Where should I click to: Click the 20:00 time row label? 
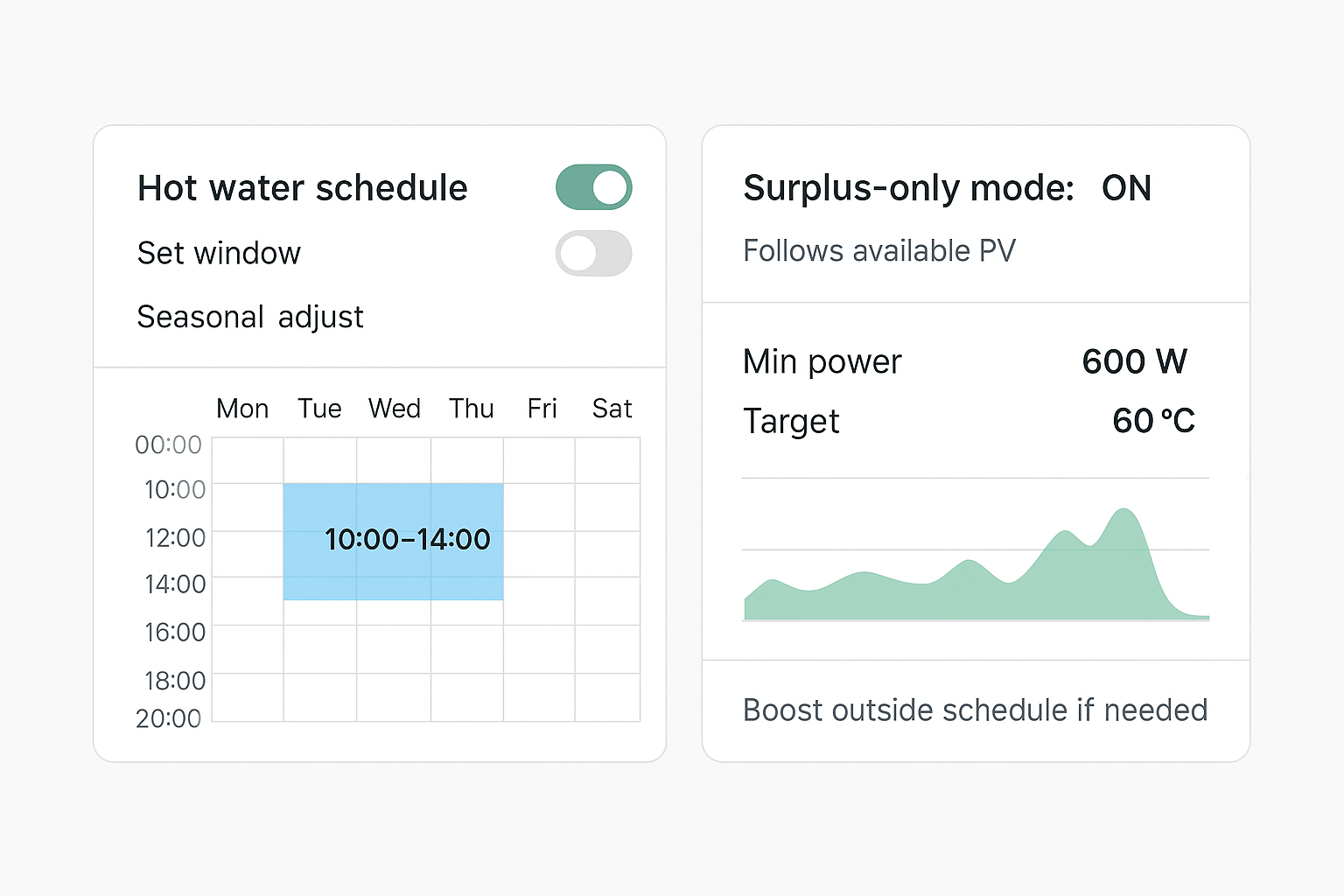tap(167, 719)
